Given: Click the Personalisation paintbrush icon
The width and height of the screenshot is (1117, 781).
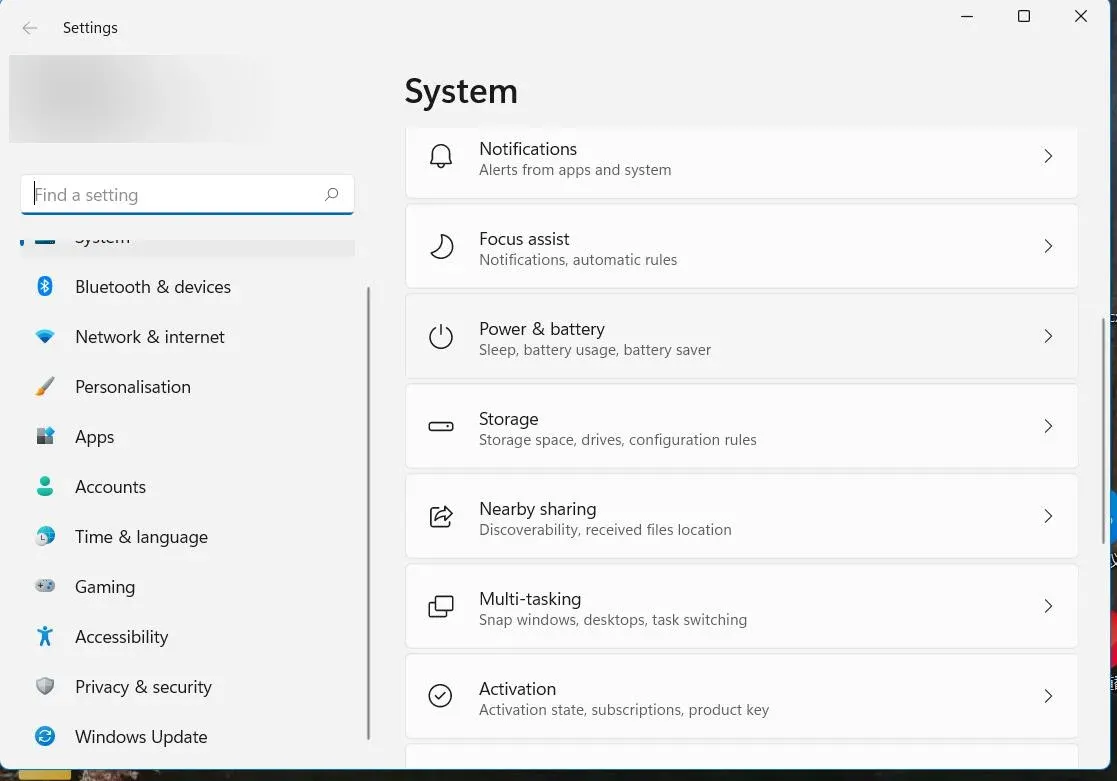Looking at the screenshot, I should click(x=45, y=386).
